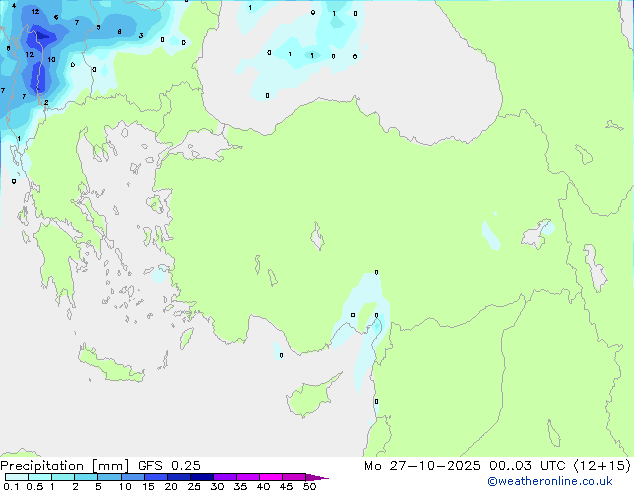The height and width of the screenshot is (490, 634).
Task: Click the legend scale label "40"
Action: pyautogui.click(x=263, y=486)
